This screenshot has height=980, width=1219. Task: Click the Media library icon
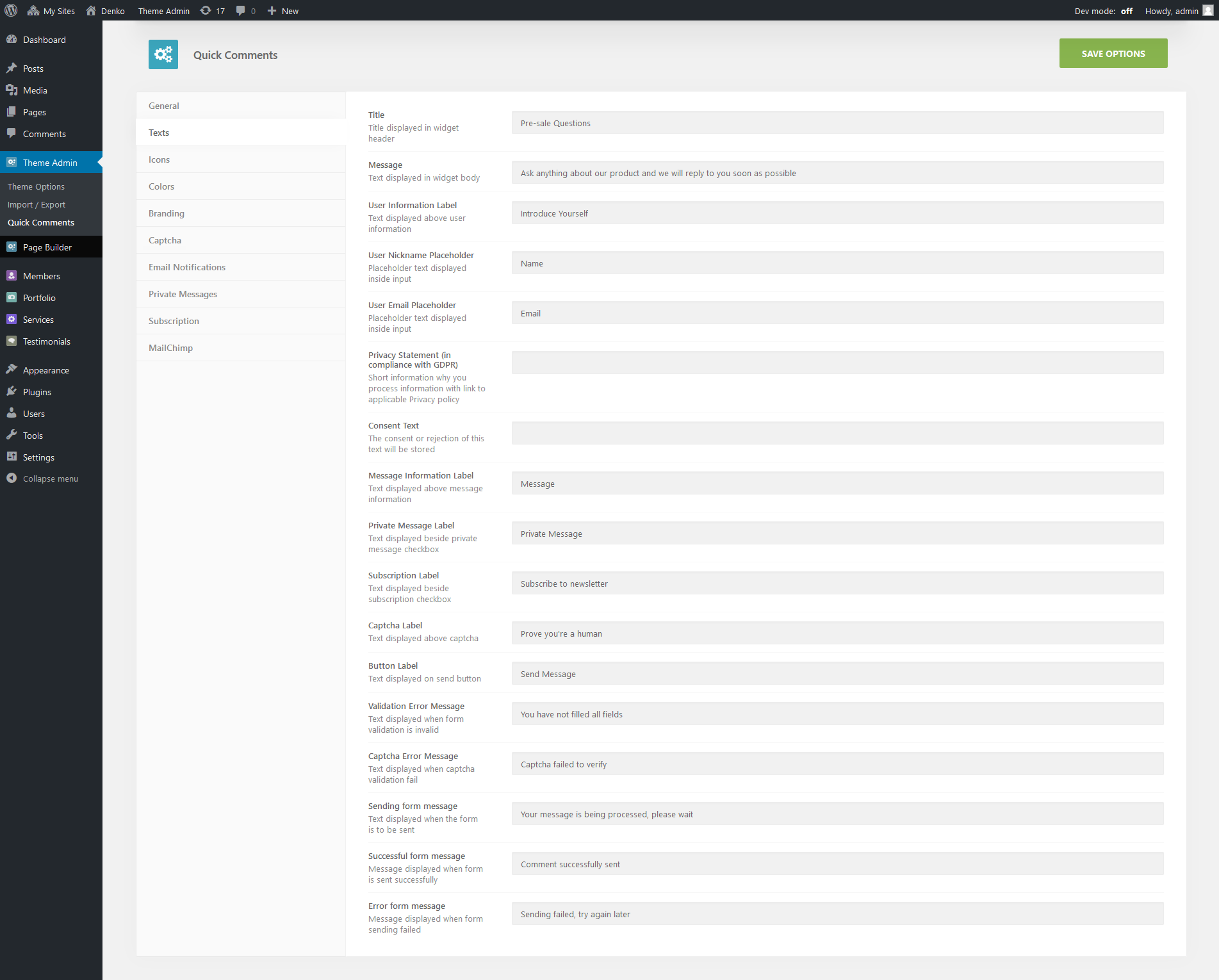tap(12, 90)
